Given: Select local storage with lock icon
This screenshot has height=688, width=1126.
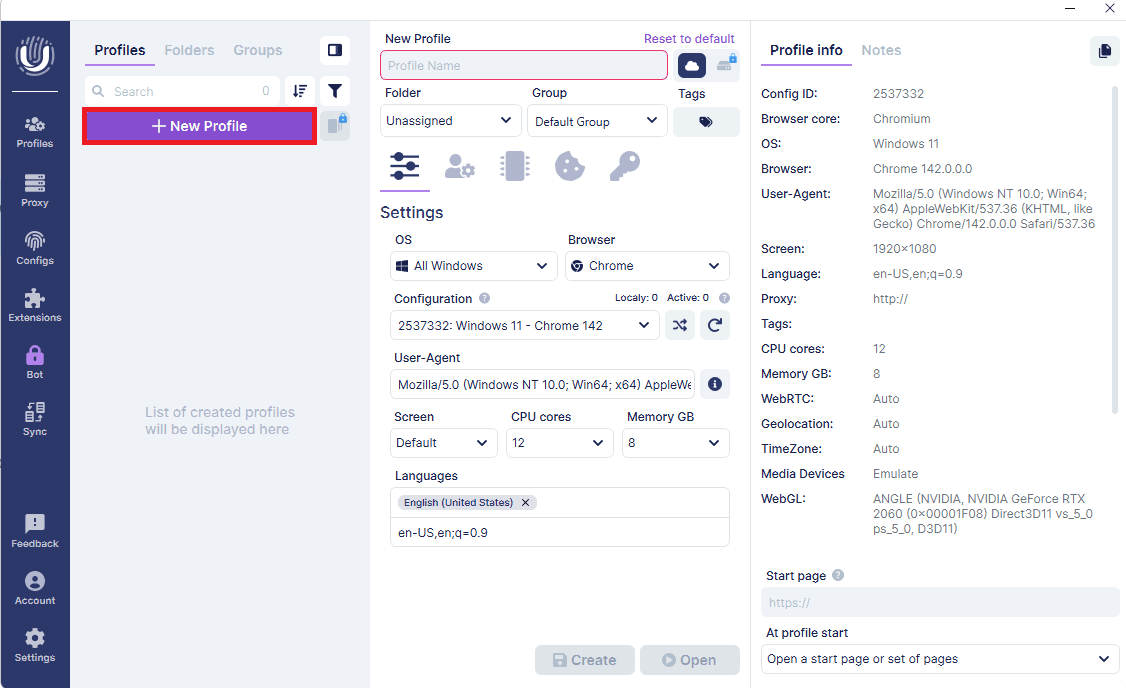Looking at the screenshot, I should (725, 64).
